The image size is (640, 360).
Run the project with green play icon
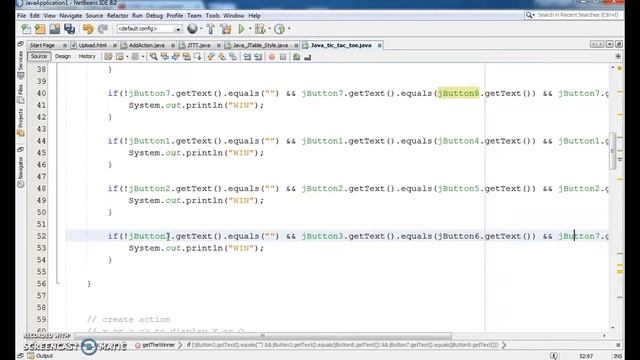click(242, 29)
